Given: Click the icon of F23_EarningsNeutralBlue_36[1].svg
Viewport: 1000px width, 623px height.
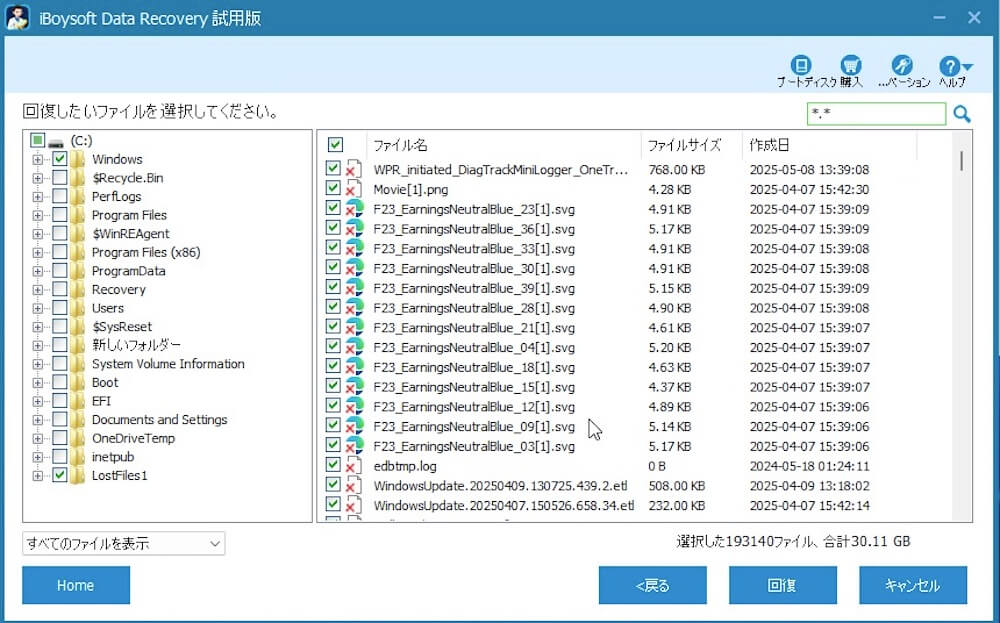Looking at the screenshot, I should tap(354, 229).
